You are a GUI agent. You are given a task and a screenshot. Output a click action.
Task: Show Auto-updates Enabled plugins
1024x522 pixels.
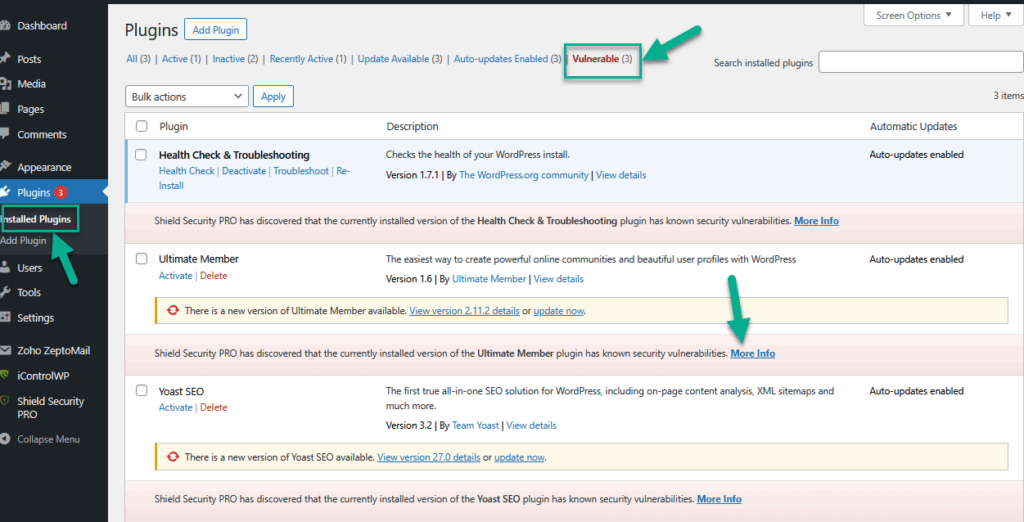[507, 59]
